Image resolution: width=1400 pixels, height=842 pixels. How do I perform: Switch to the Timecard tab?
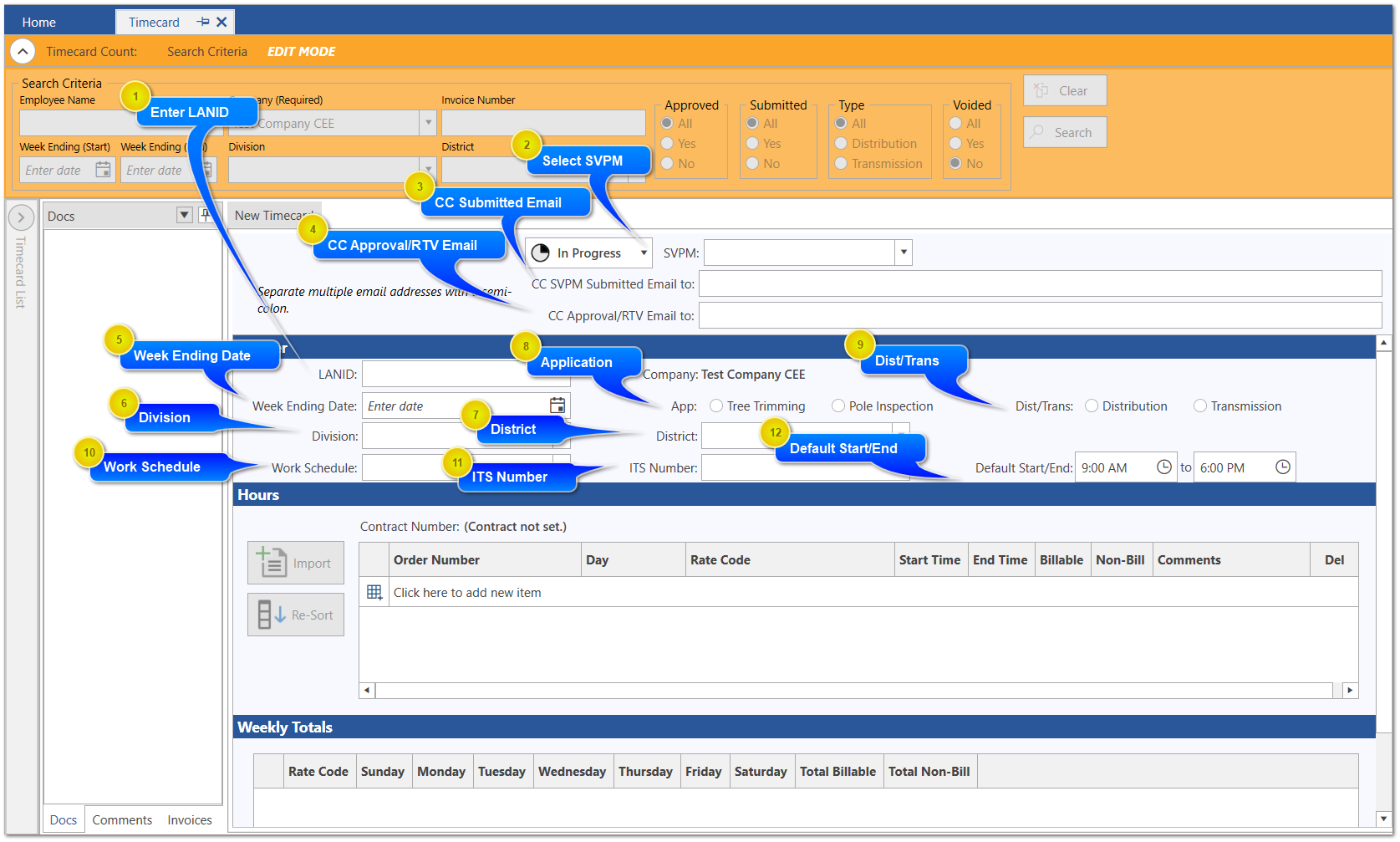click(155, 23)
